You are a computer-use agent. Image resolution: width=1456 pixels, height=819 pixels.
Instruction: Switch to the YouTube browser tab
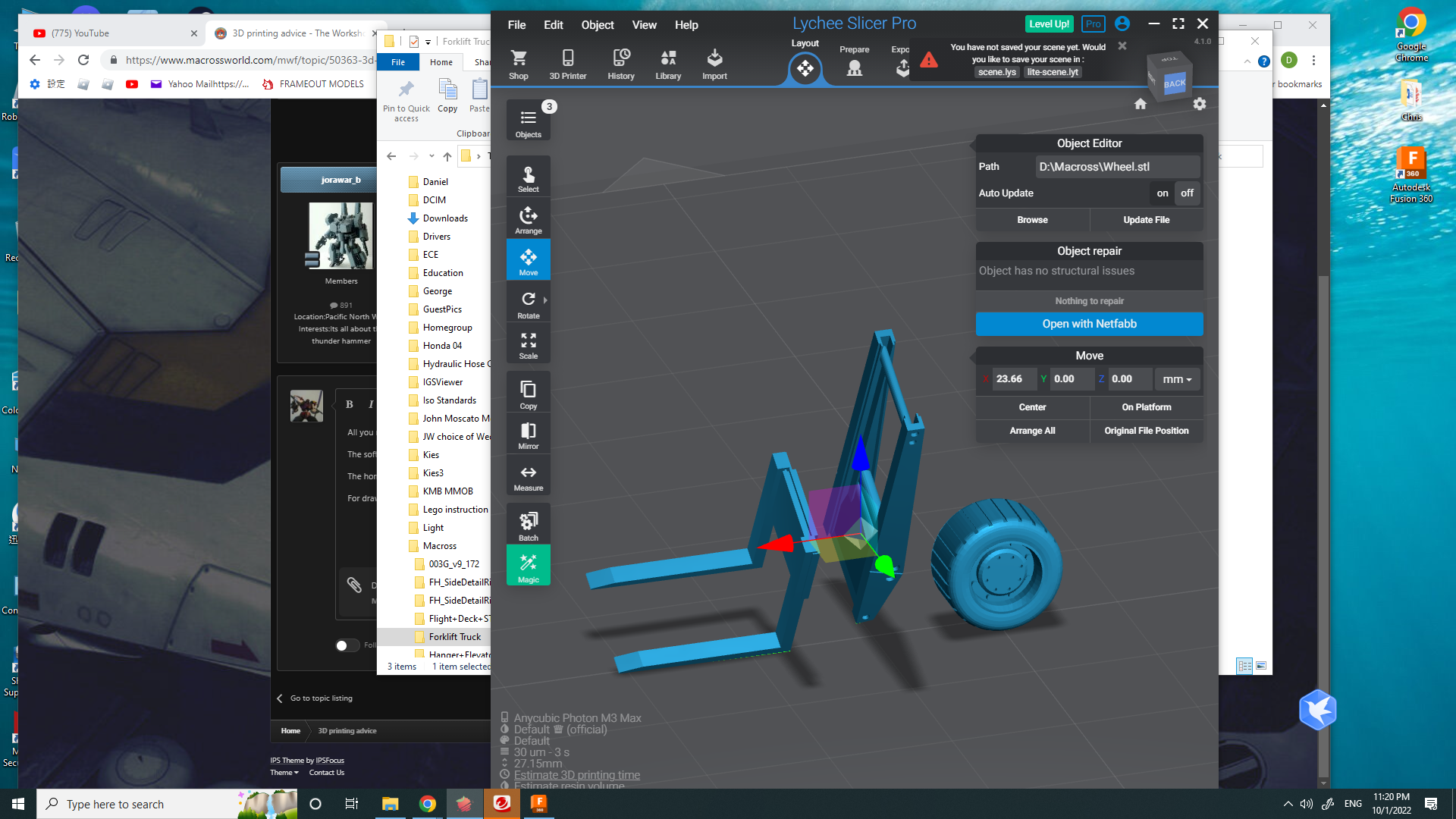[x=115, y=33]
